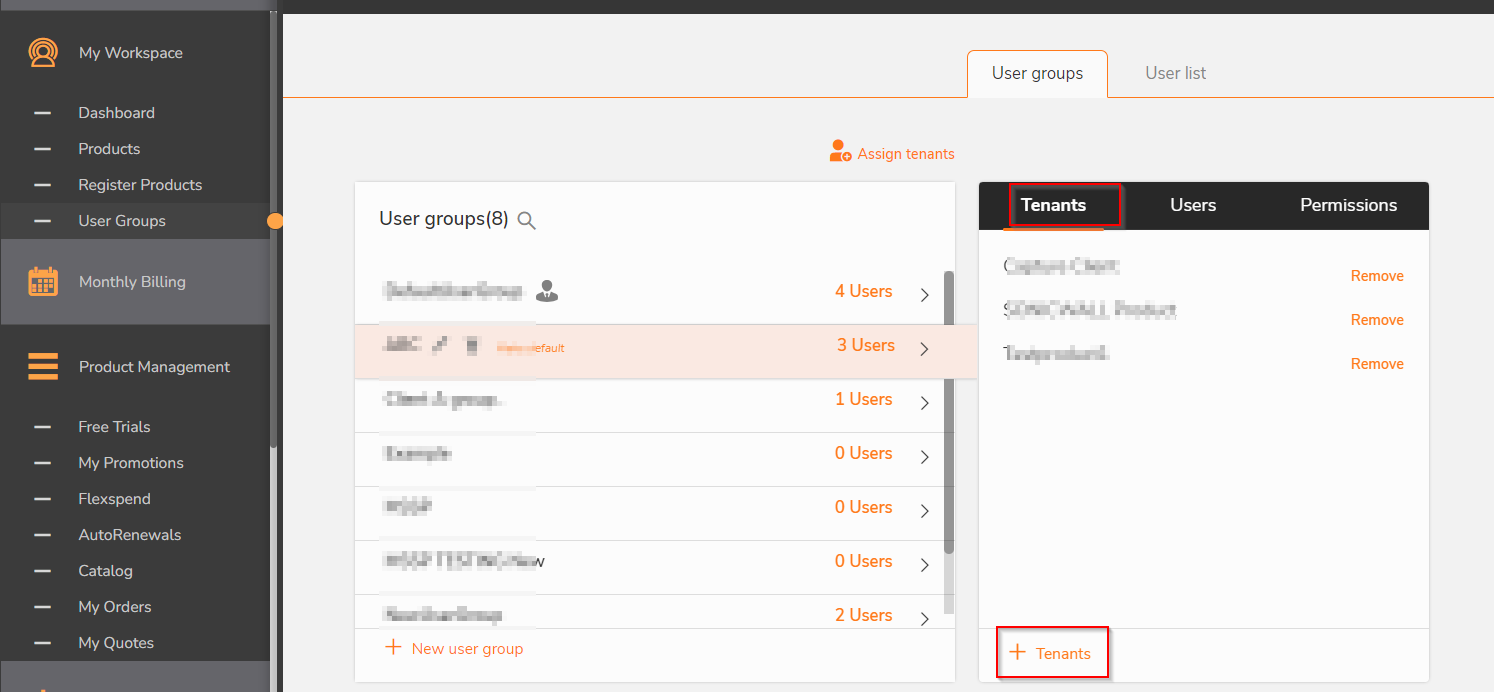Remove the topmost tenant in the list
The height and width of the screenshot is (692, 1494).
tap(1377, 276)
